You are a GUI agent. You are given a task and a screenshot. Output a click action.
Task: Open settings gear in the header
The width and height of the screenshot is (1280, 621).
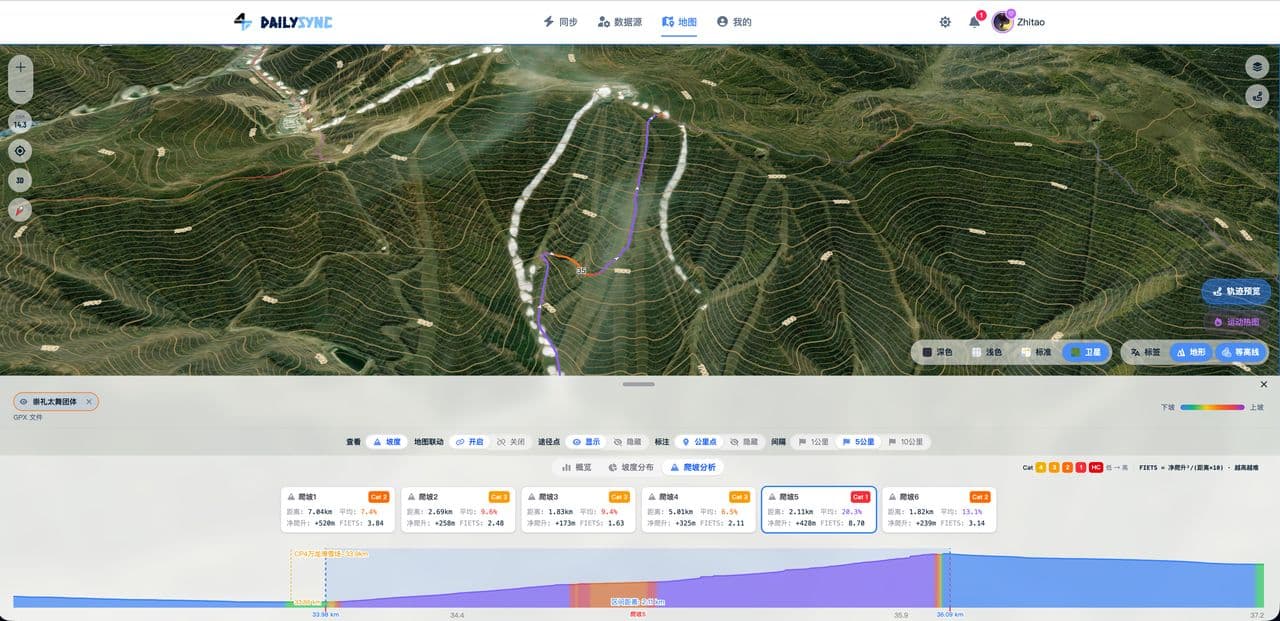[945, 22]
